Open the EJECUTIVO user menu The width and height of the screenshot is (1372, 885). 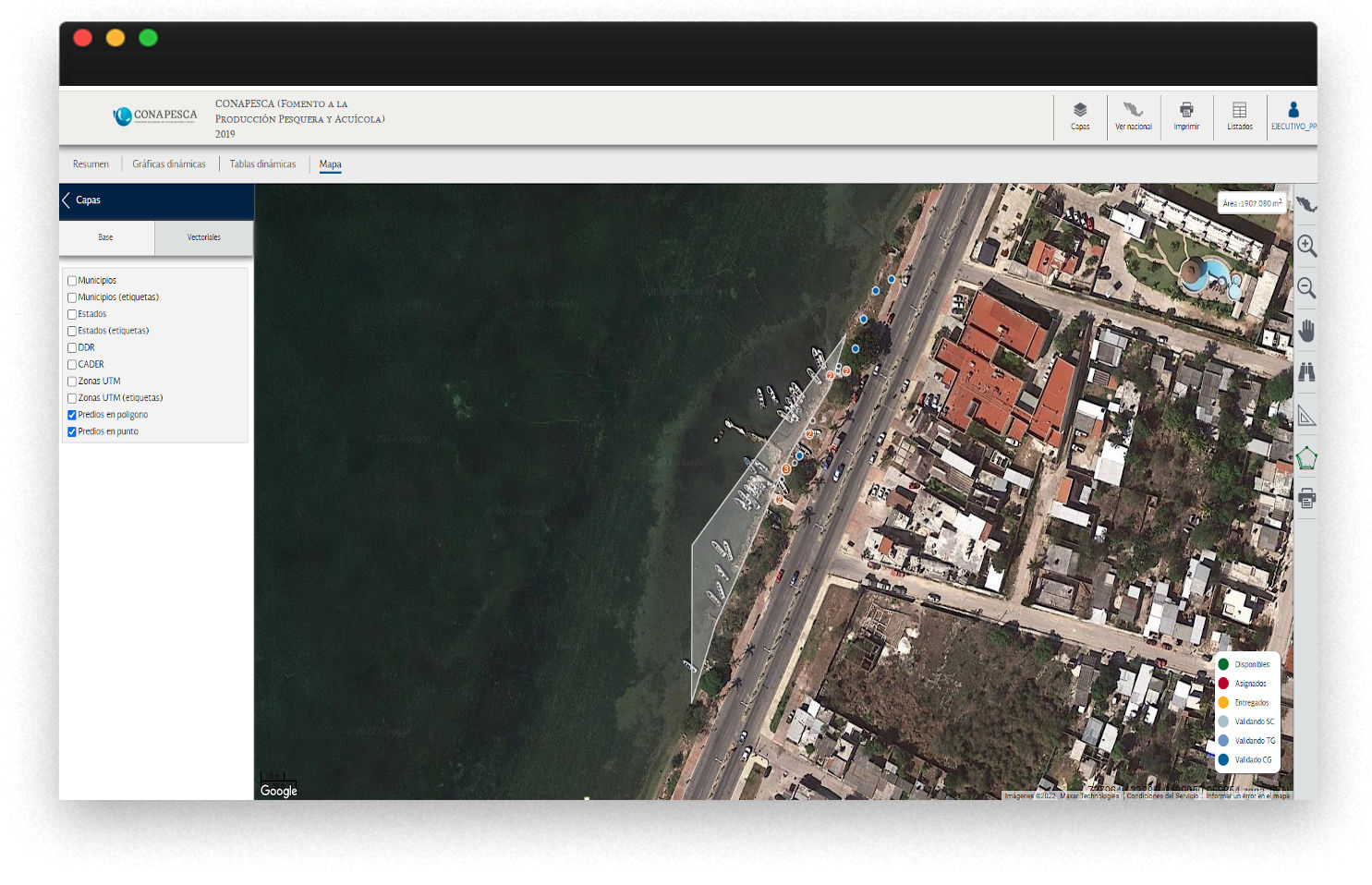pos(1293,115)
